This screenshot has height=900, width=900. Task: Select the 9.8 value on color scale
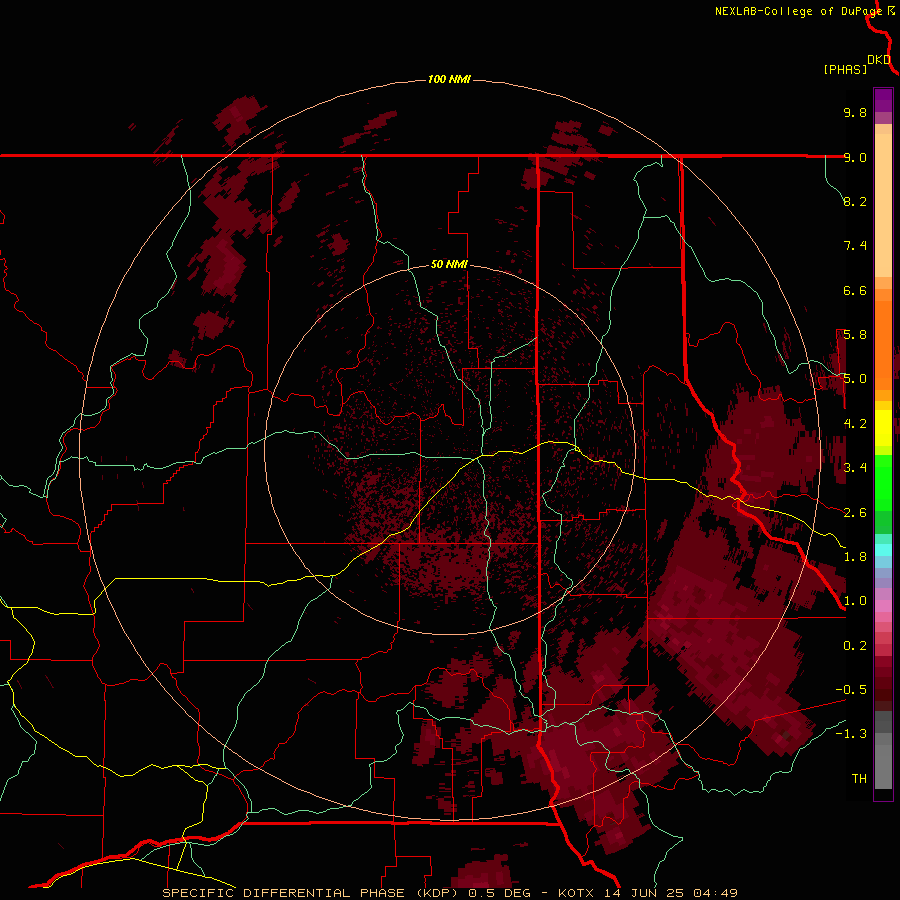855,112
